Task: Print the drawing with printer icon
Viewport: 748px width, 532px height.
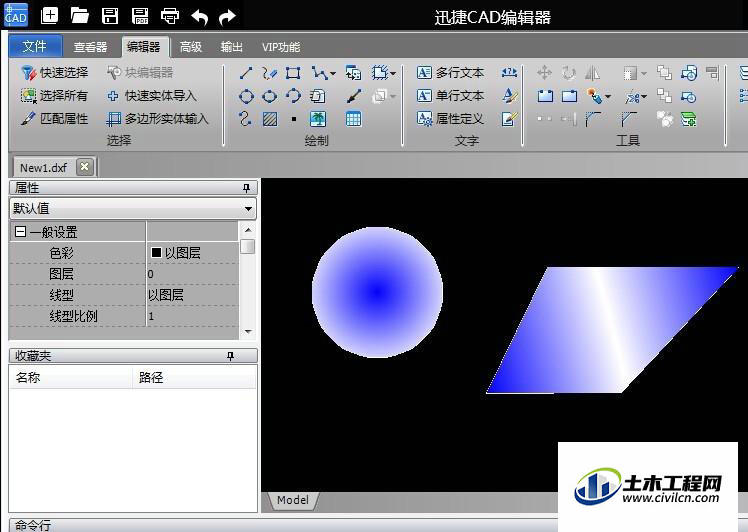Action: (x=170, y=16)
